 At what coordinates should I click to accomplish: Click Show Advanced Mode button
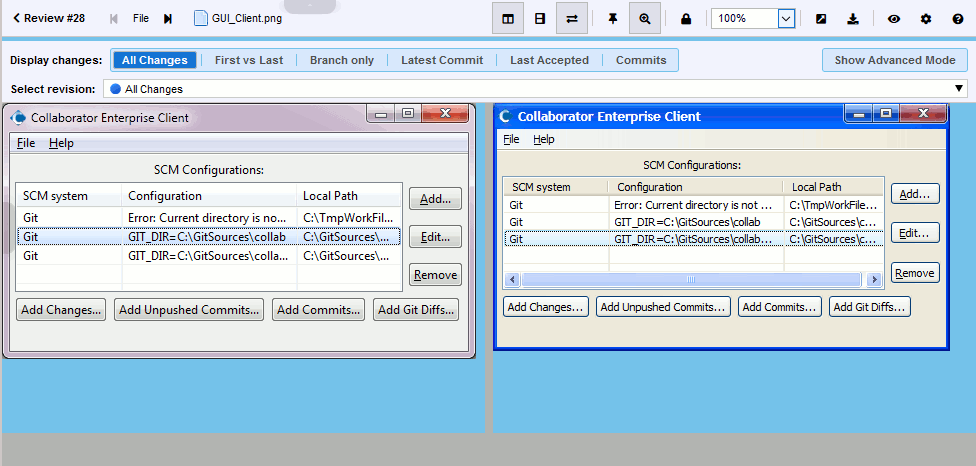click(x=894, y=60)
